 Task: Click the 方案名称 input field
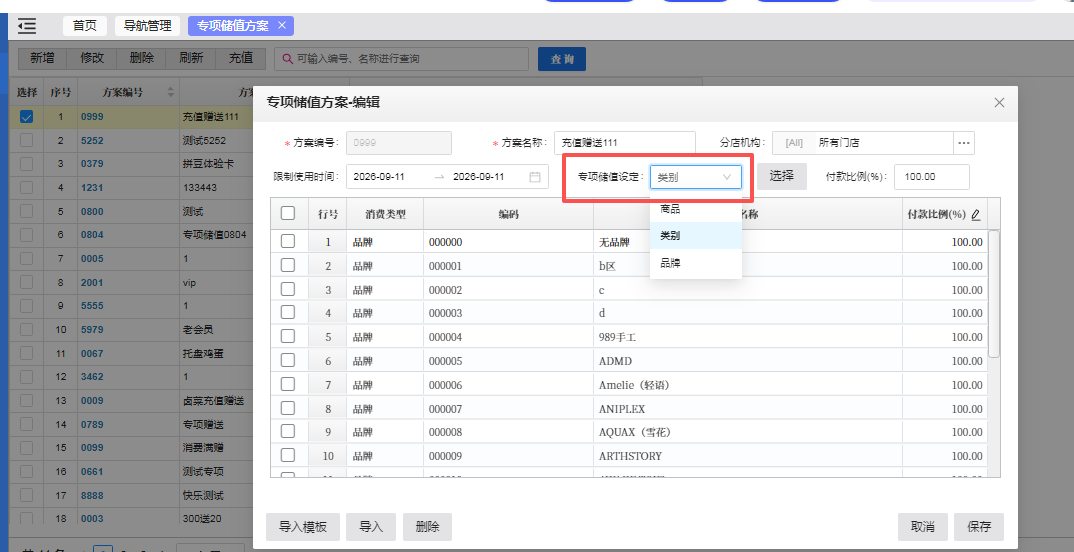[625, 143]
